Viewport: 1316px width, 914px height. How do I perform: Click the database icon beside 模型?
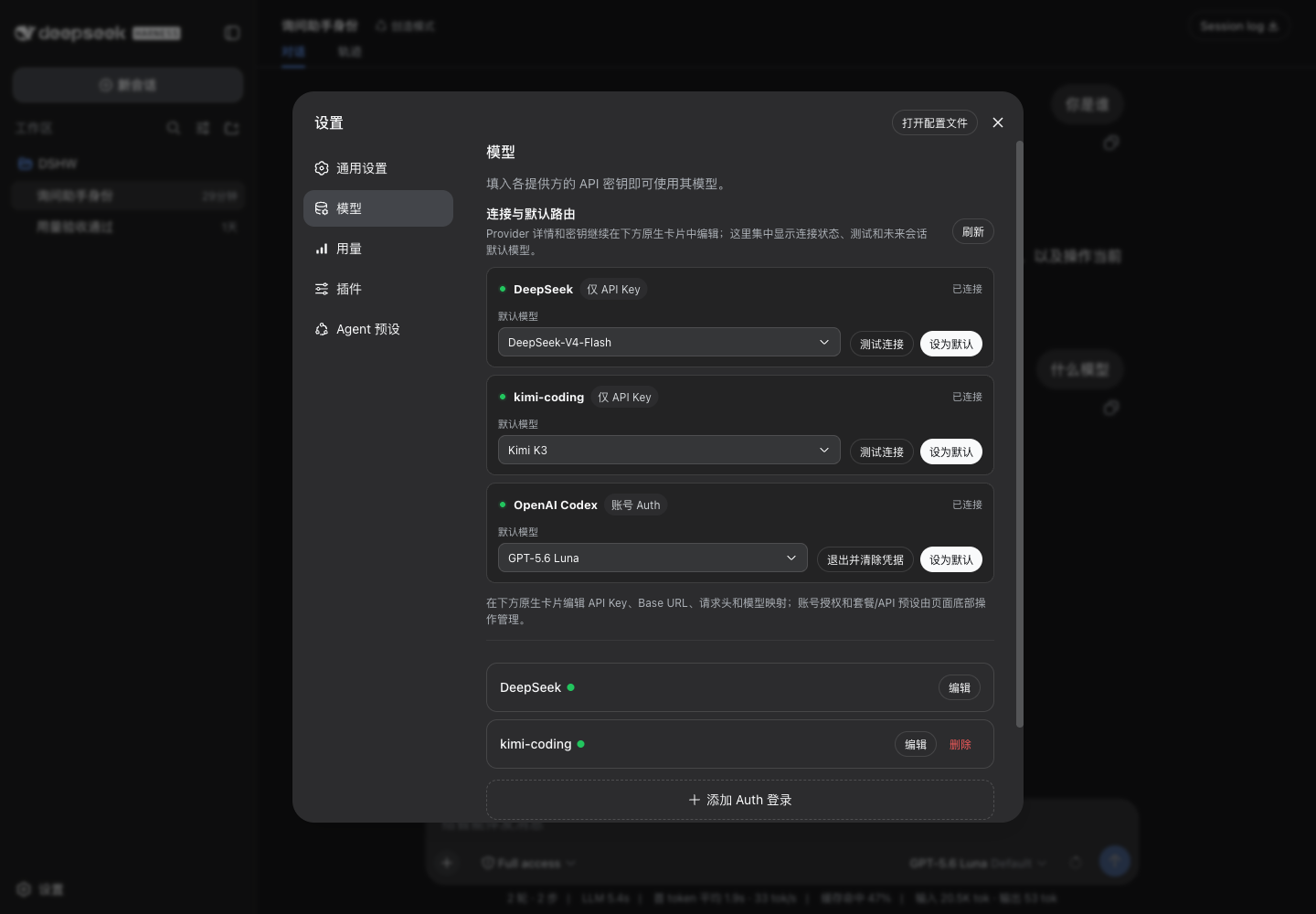(322, 208)
